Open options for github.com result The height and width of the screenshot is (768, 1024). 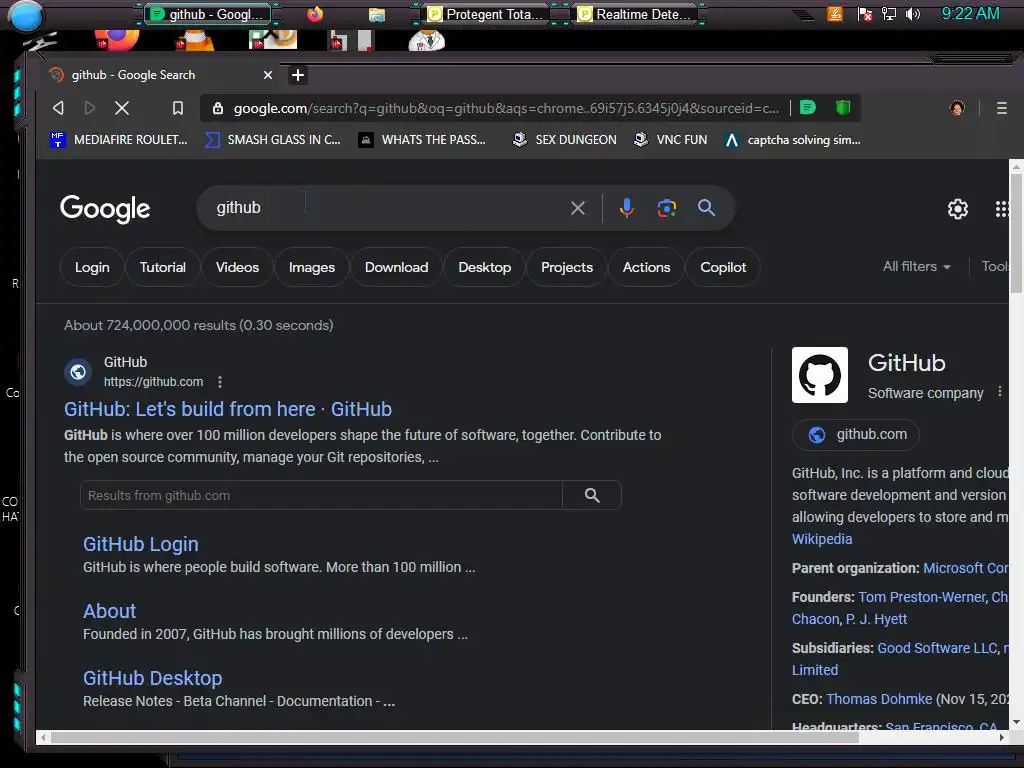(220, 381)
